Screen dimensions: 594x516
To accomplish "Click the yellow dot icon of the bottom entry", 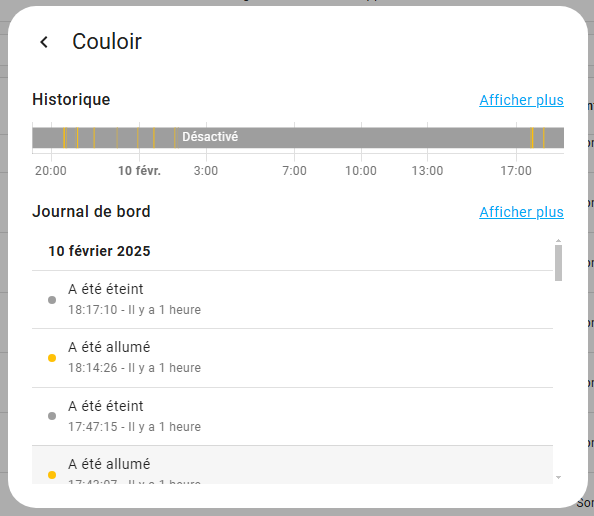I will pos(52,475).
